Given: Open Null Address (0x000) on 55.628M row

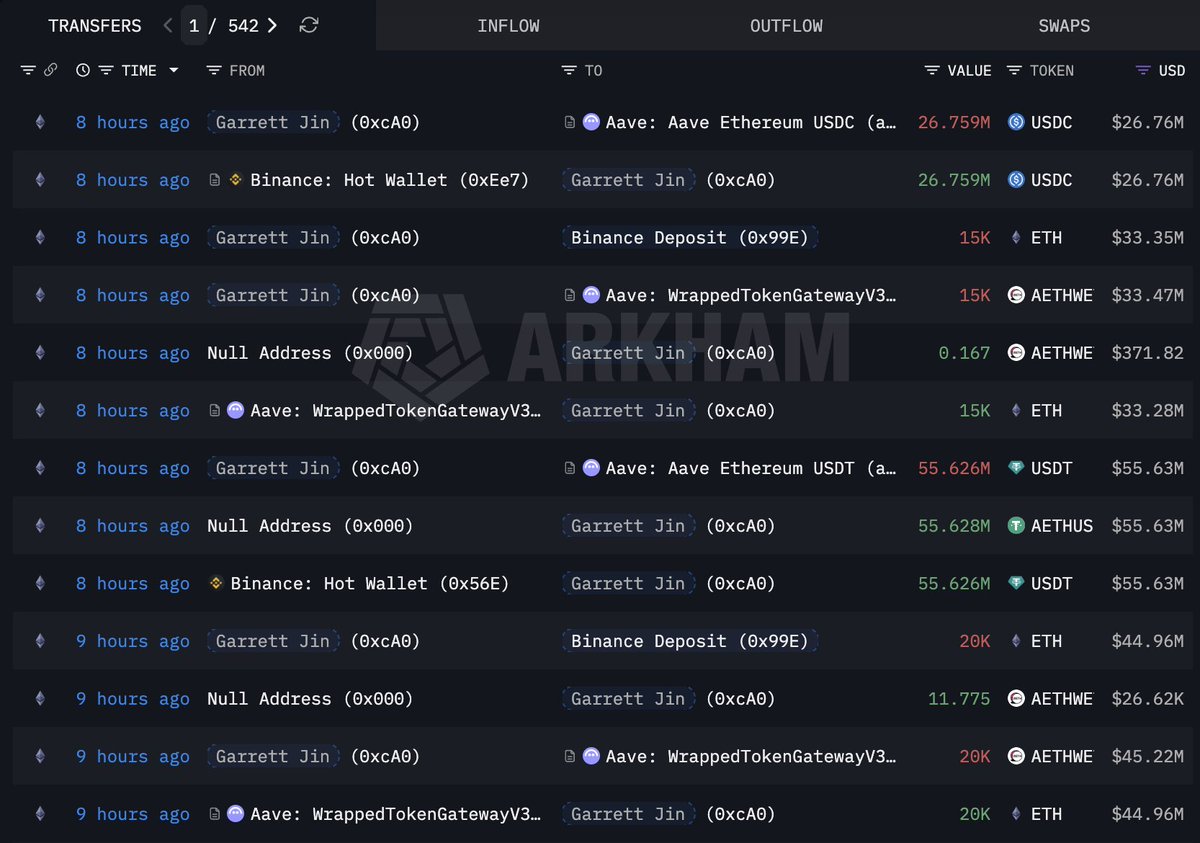Looking at the screenshot, I should 310,526.
